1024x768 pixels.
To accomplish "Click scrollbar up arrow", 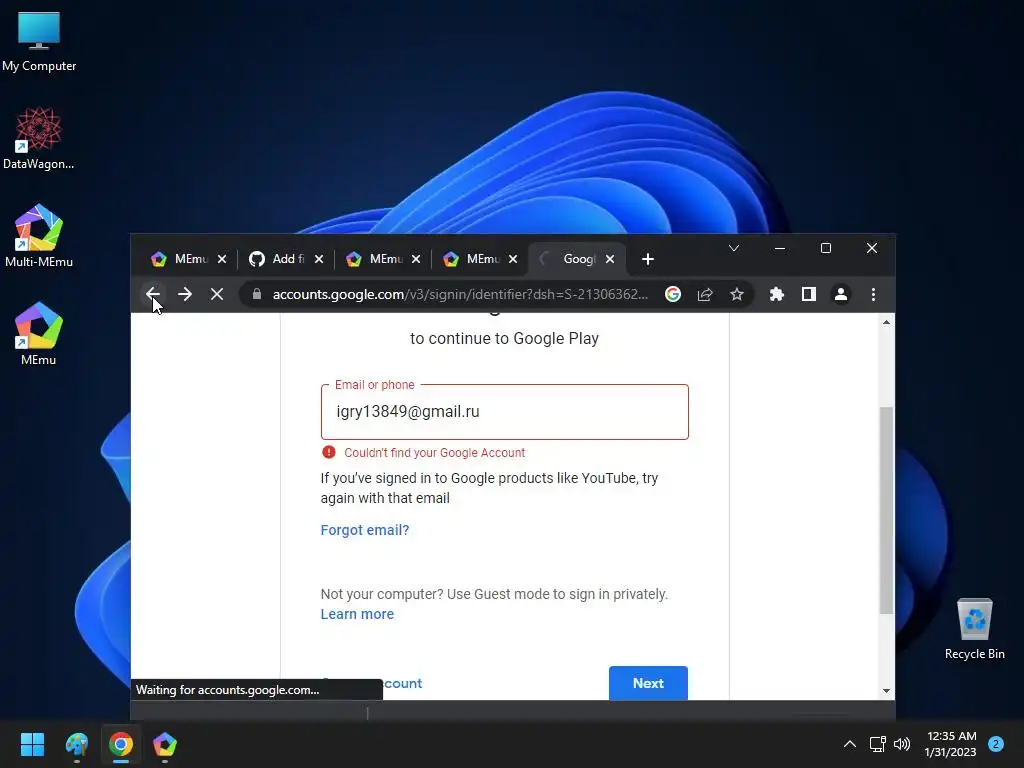I will pyautogui.click(x=886, y=323).
